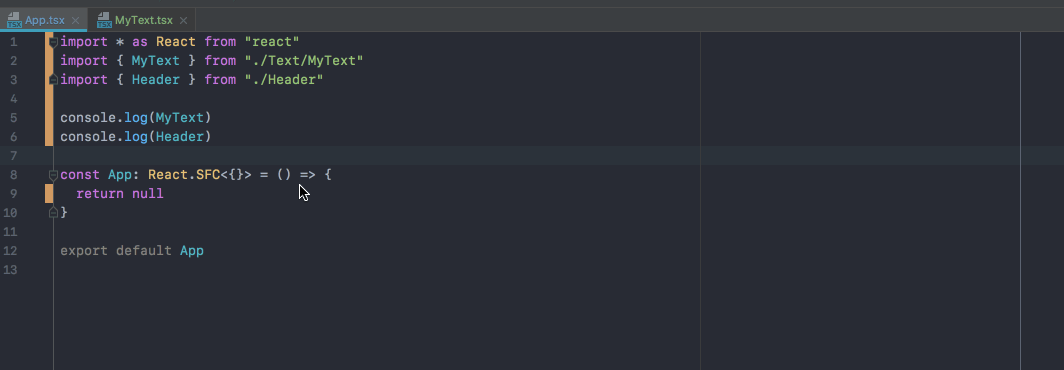Click the "./Text/MyText" import path string
1064x370 pixels.
[x=304, y=61]
